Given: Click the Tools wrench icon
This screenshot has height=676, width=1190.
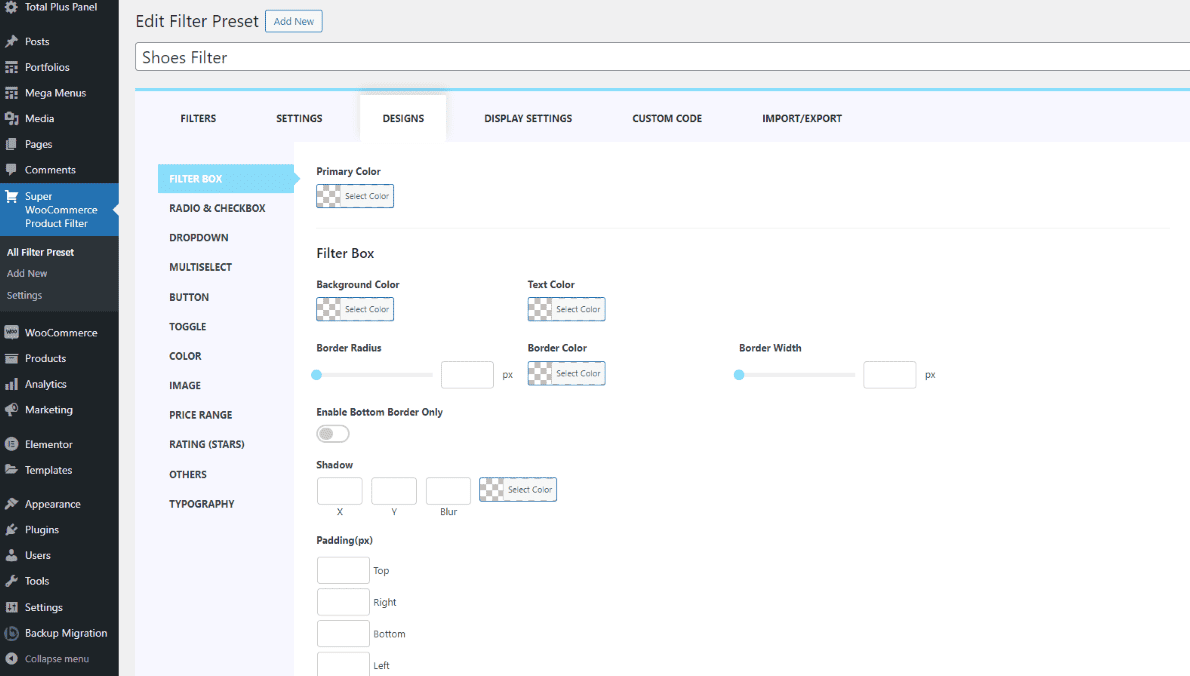Looking at the screenshot, I should tap(11, 581).
